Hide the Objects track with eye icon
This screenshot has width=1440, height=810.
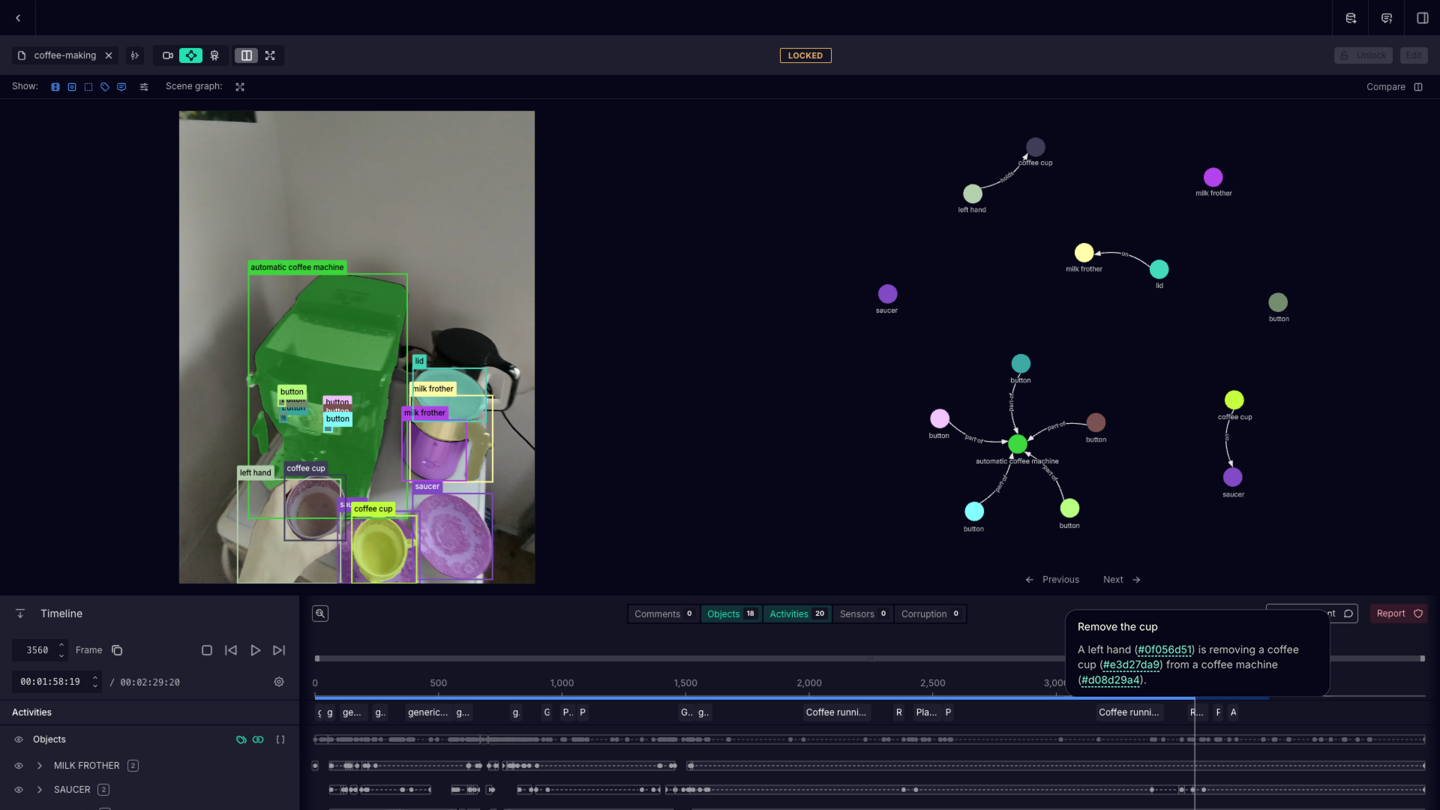pos(18,740)
